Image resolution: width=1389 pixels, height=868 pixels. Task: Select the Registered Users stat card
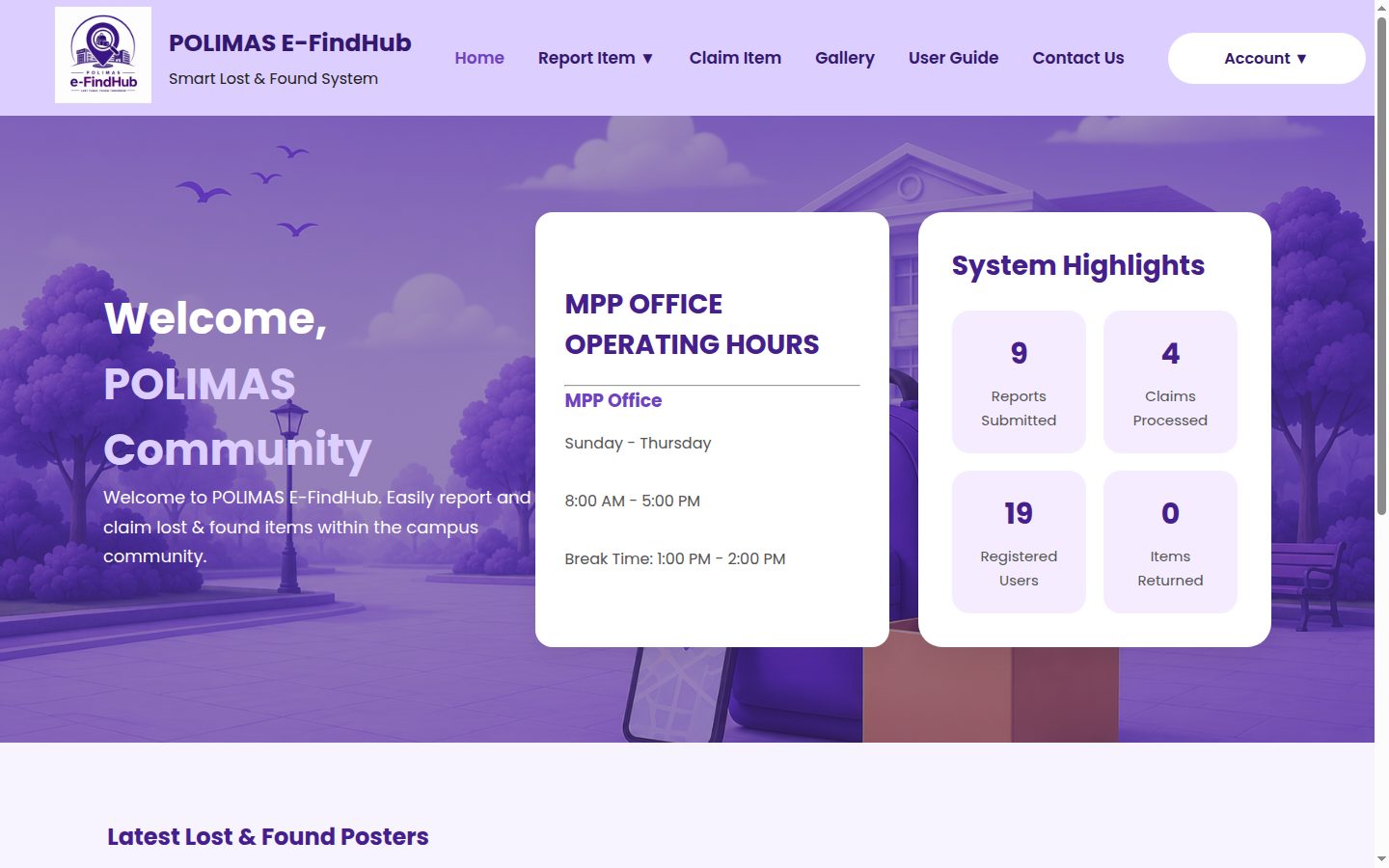1019,541
